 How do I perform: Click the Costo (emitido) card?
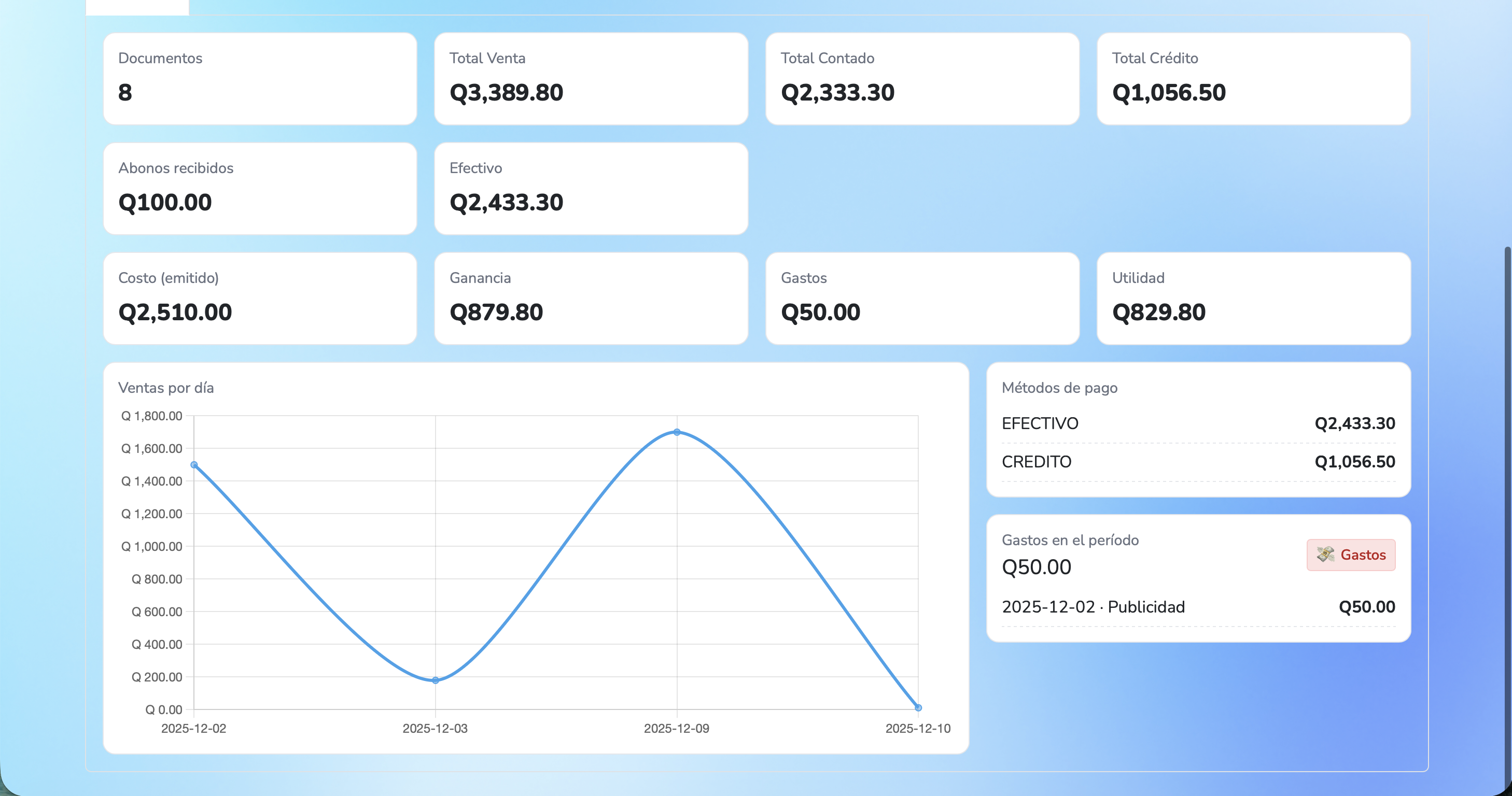pyautogui.click(x=260, y=298)
